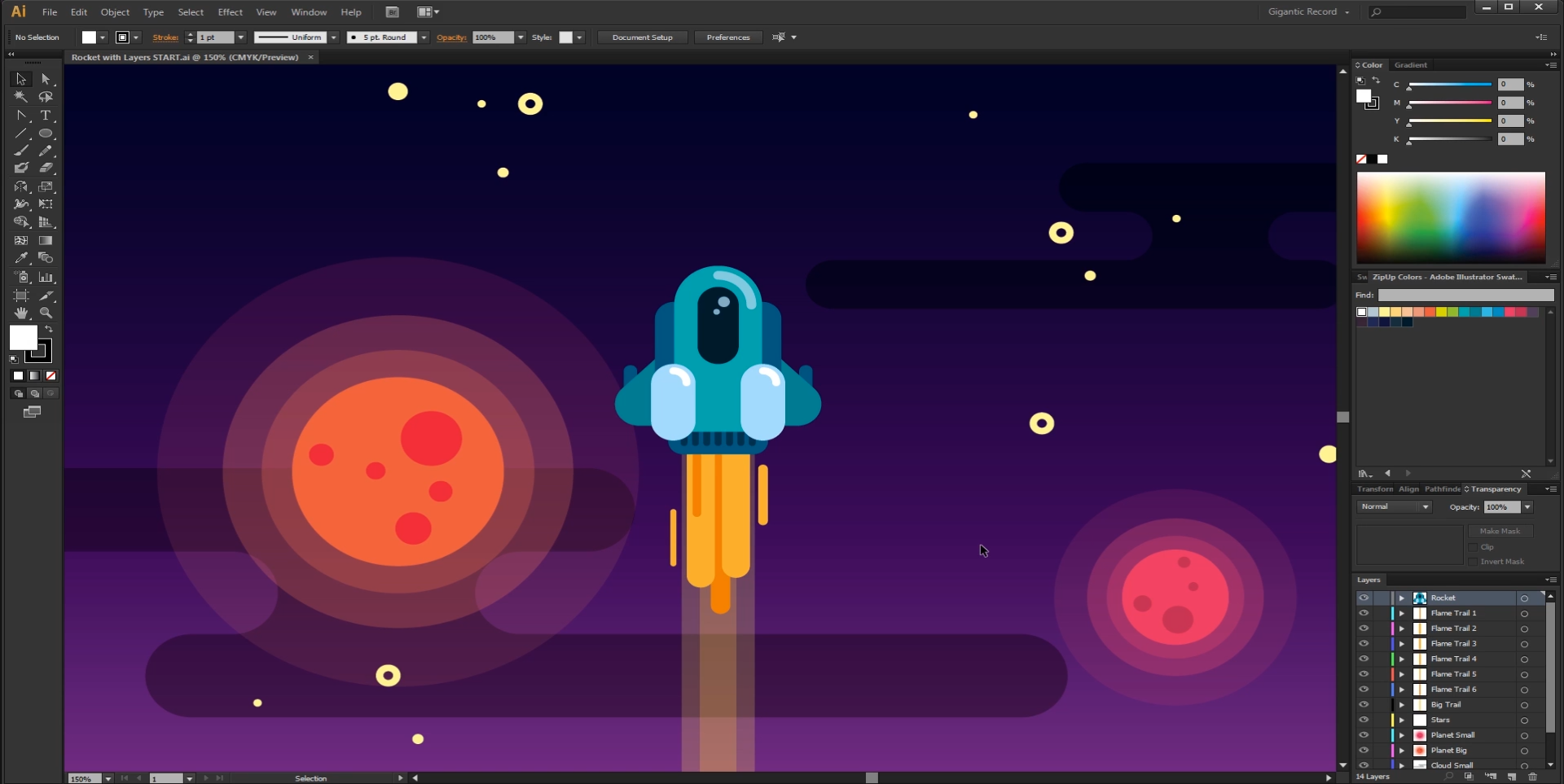Open the File menu
This screenshot has width=1564, height=784.
50,12
